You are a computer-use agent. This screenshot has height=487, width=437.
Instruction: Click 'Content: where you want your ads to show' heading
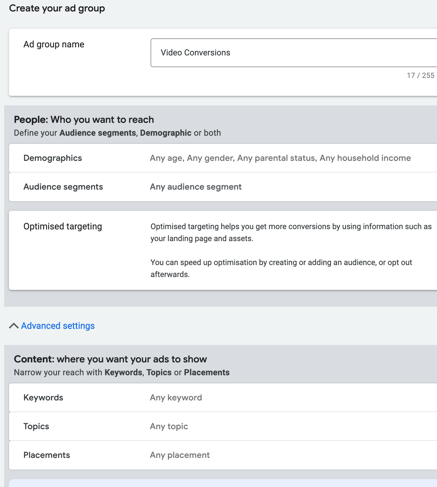(110, 359)
